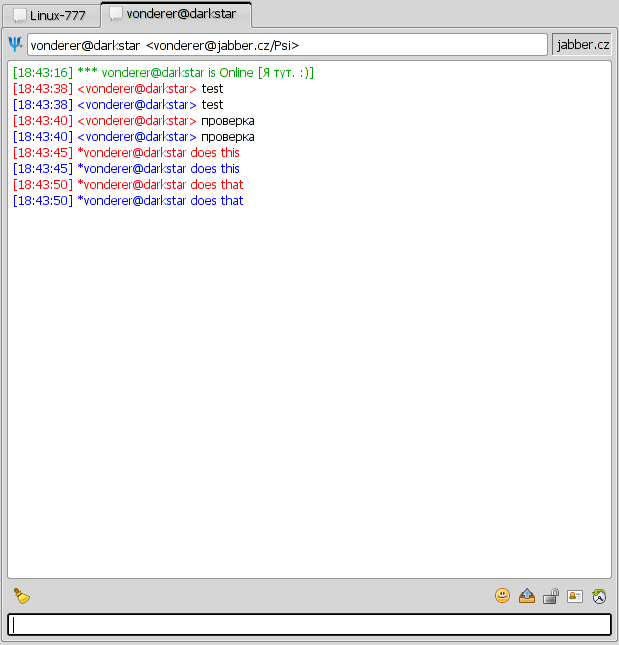Click the red "does this" action line
Screen dimensions: 619x645
point(126,153)
